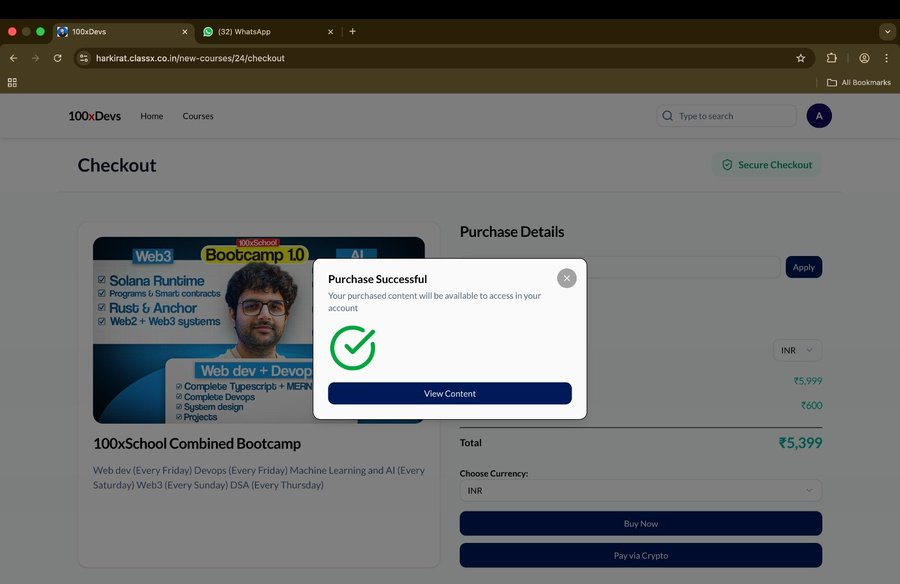Go back to previous page
The width and height of the screenshot is (900, 584).
[x=14, y=58]
